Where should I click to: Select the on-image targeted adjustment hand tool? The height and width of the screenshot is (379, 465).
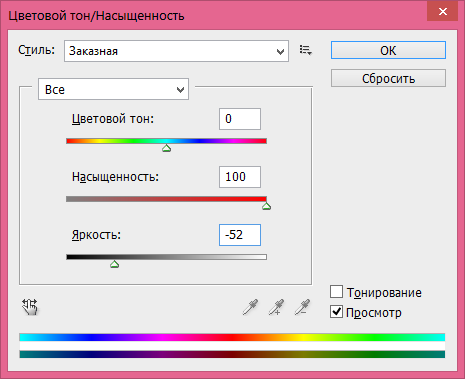(30, 307)
